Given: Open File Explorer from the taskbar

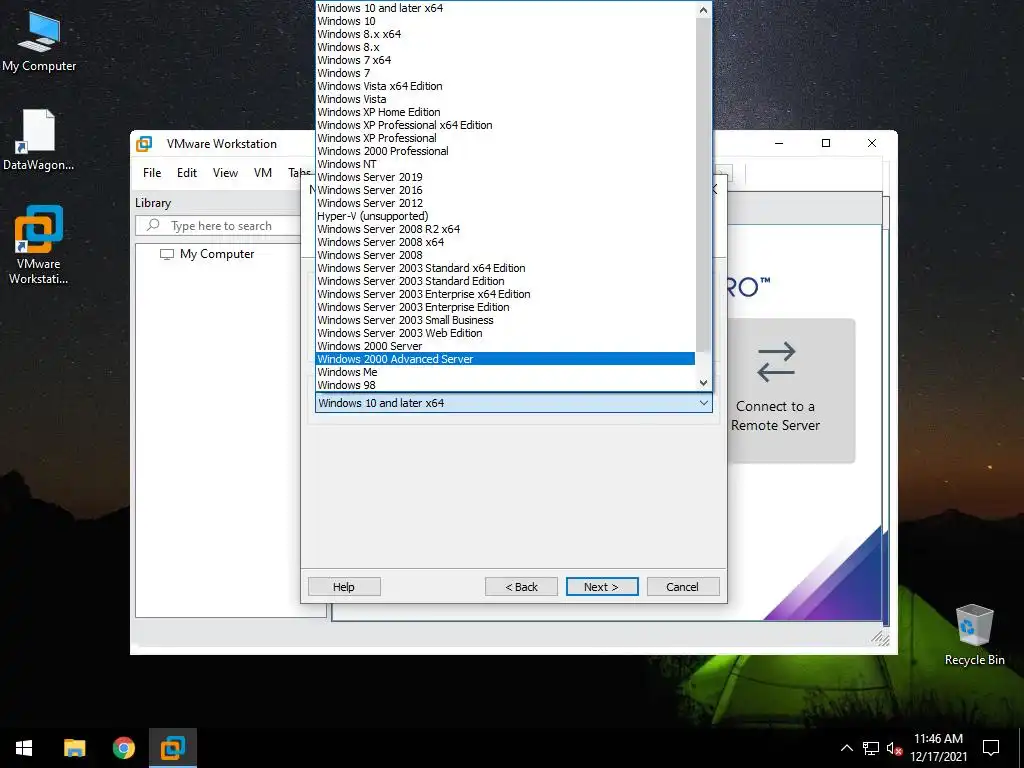Looking at the screenshot, I should pyautogui.click(x=74, y=748).
